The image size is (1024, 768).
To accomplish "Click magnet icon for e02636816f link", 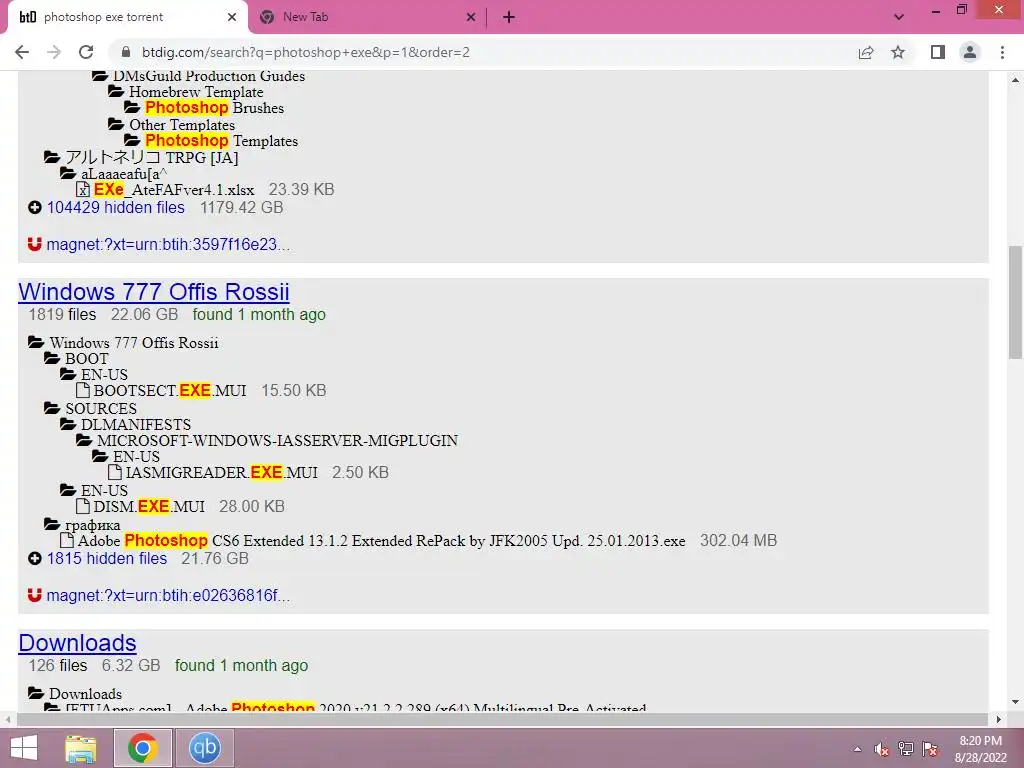I will click(35, 595).
